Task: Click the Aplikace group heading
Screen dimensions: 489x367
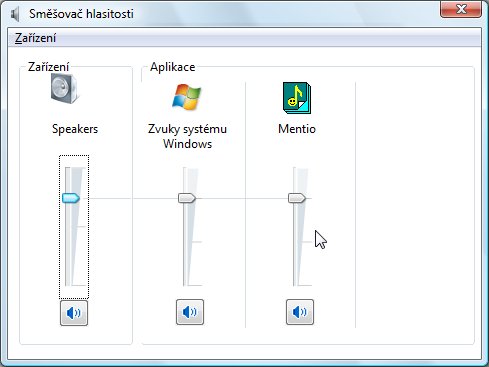Action: tap(173, 67)
